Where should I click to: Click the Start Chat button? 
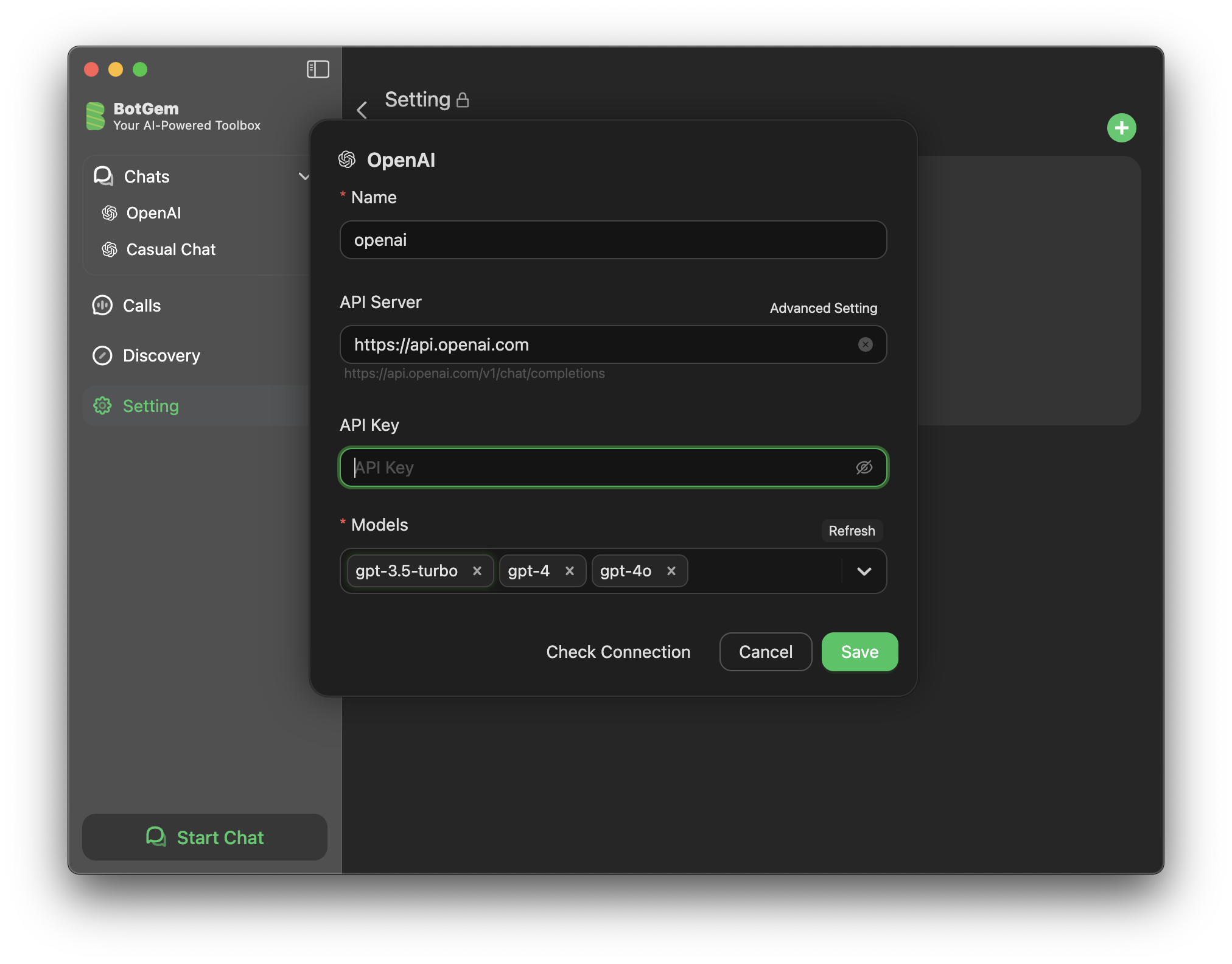(x=205, y=837)
